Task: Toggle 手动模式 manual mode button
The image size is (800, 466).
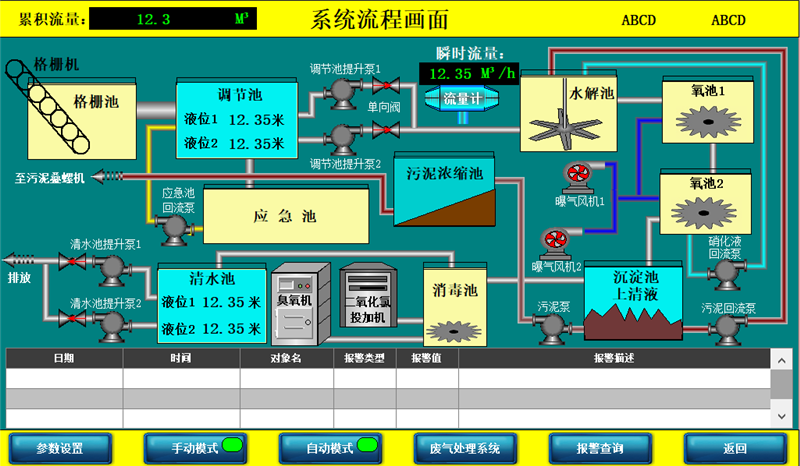Action: point(194,448)
